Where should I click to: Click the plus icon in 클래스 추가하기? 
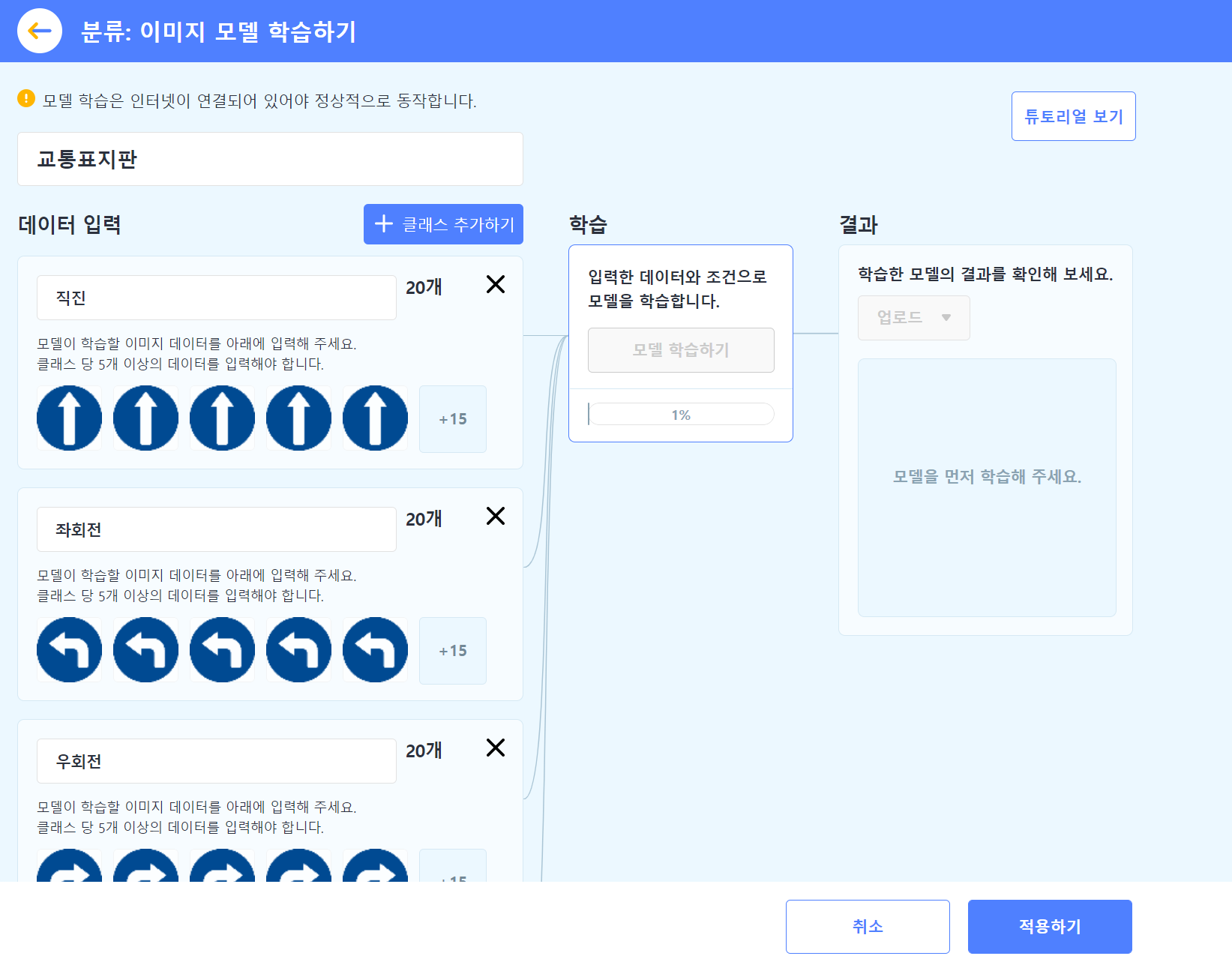click(x=384, y=223)
